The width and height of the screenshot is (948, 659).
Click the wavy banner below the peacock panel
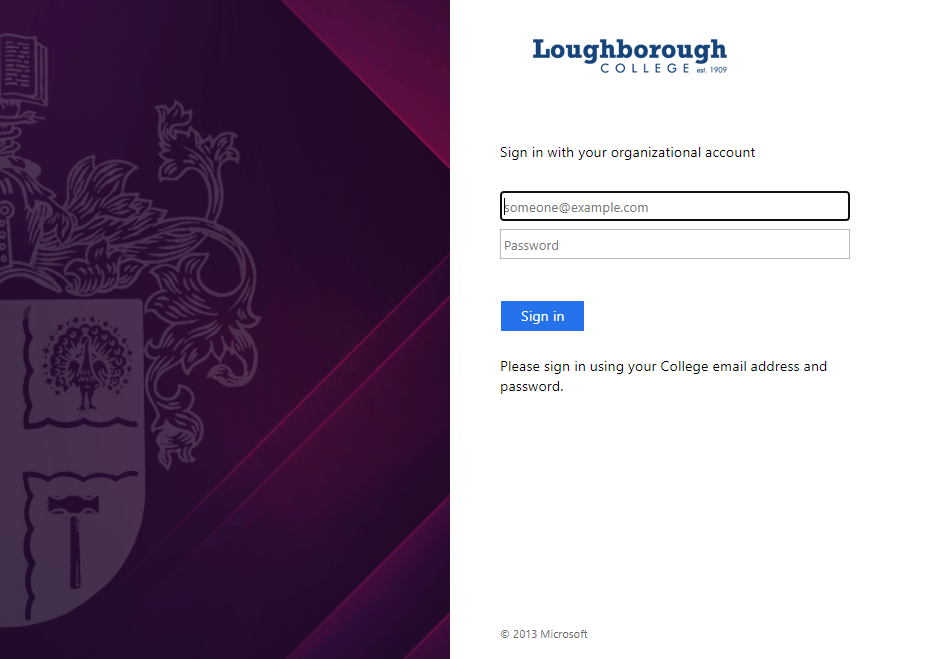pos(82,421)
